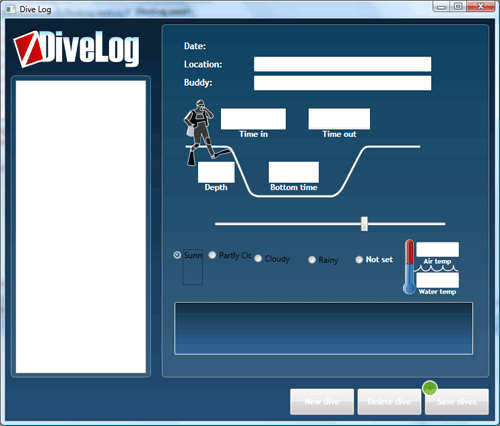Viewport: 500px width, 426px height.
Task: Click the dive list box on left
Action: (x=81, y=227)
